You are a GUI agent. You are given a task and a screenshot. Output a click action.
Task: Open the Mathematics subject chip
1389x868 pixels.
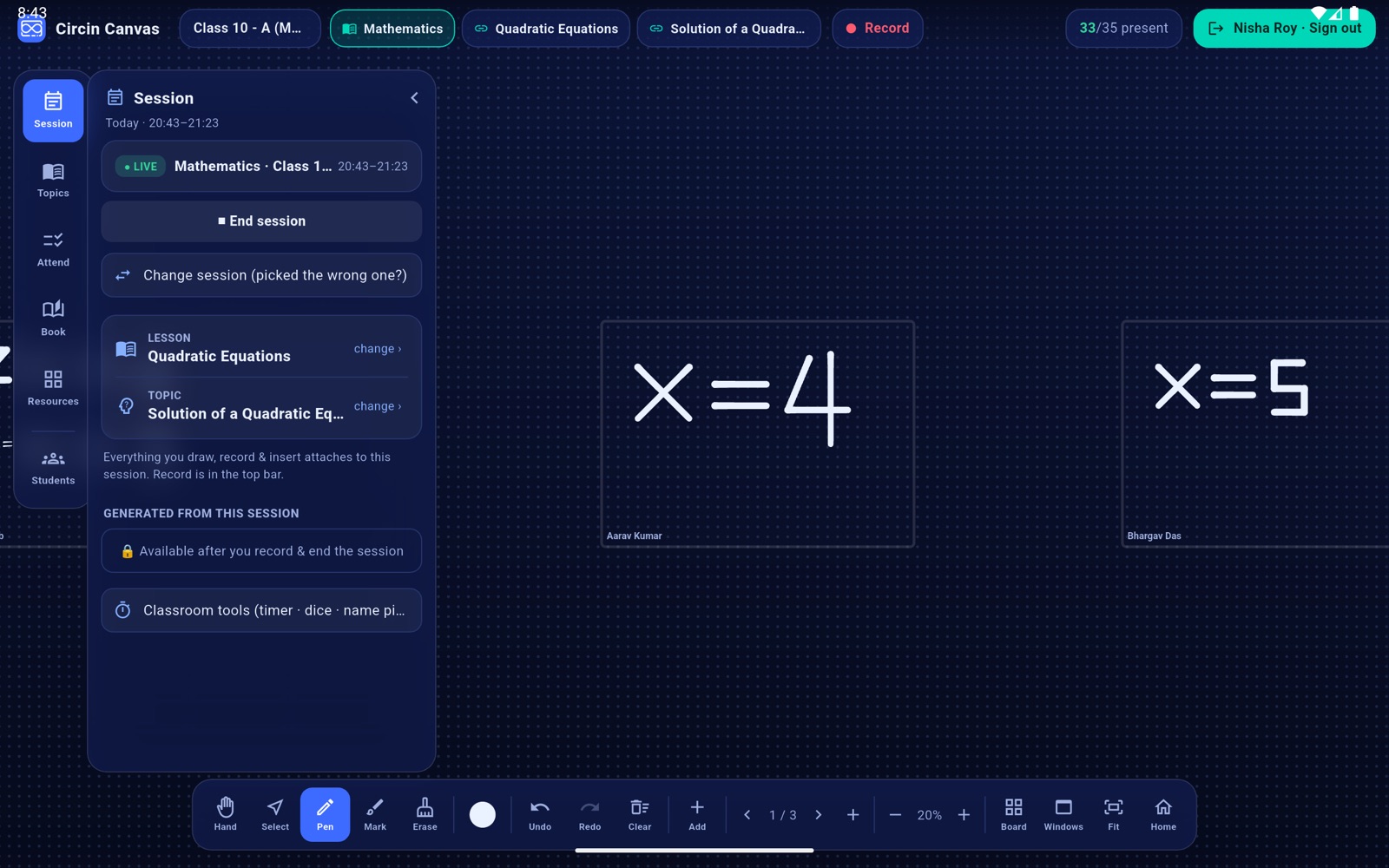(392, 29)
